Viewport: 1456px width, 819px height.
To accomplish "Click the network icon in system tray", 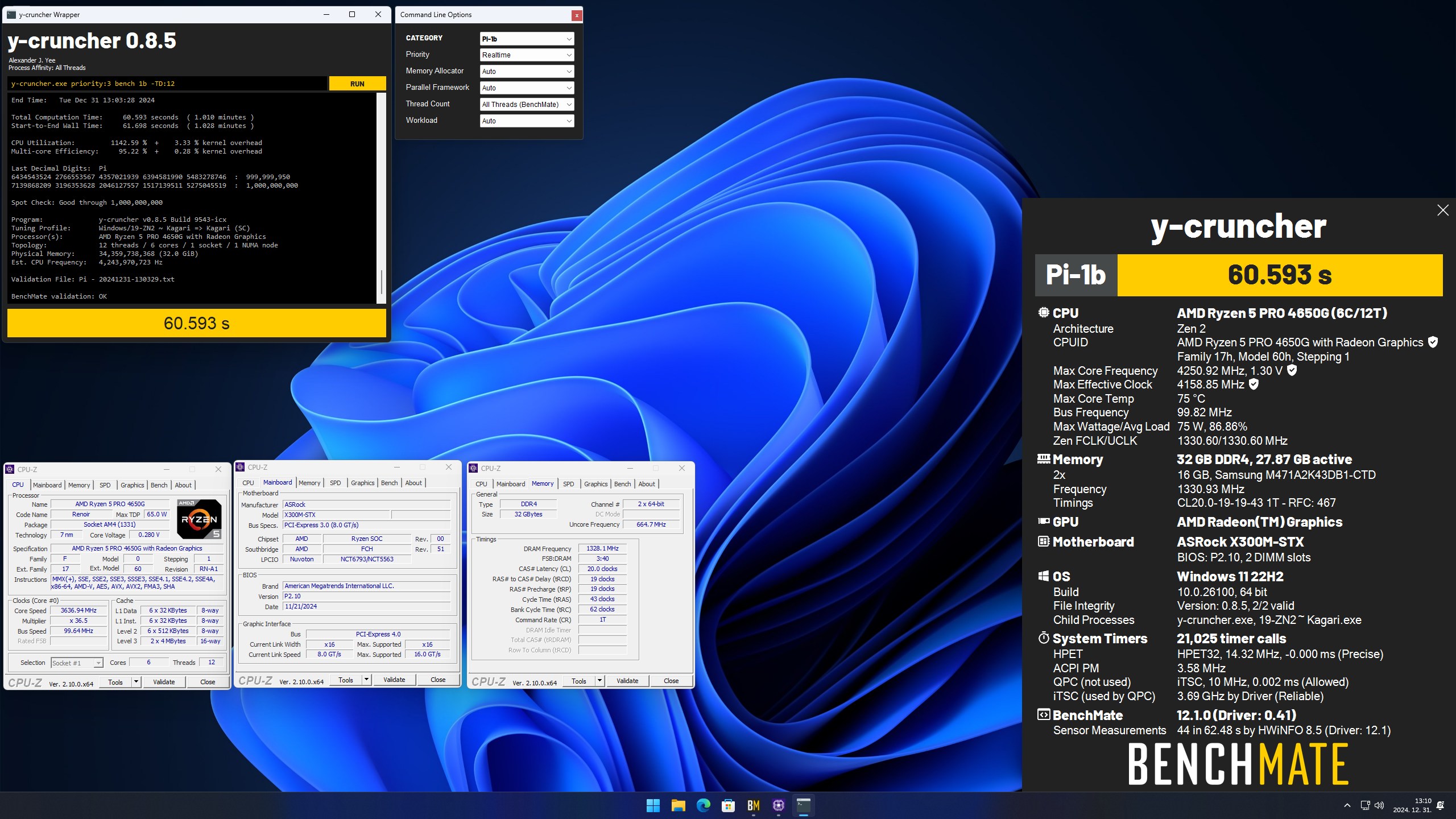I will 1365,805.
